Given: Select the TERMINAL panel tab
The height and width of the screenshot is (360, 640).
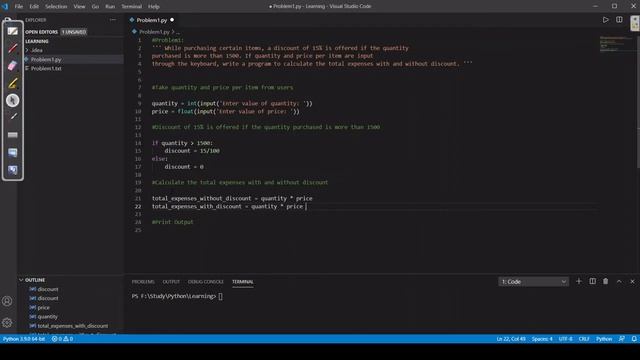Looking at the screenshot, I should pyautogui.click(x=243, y=282).
